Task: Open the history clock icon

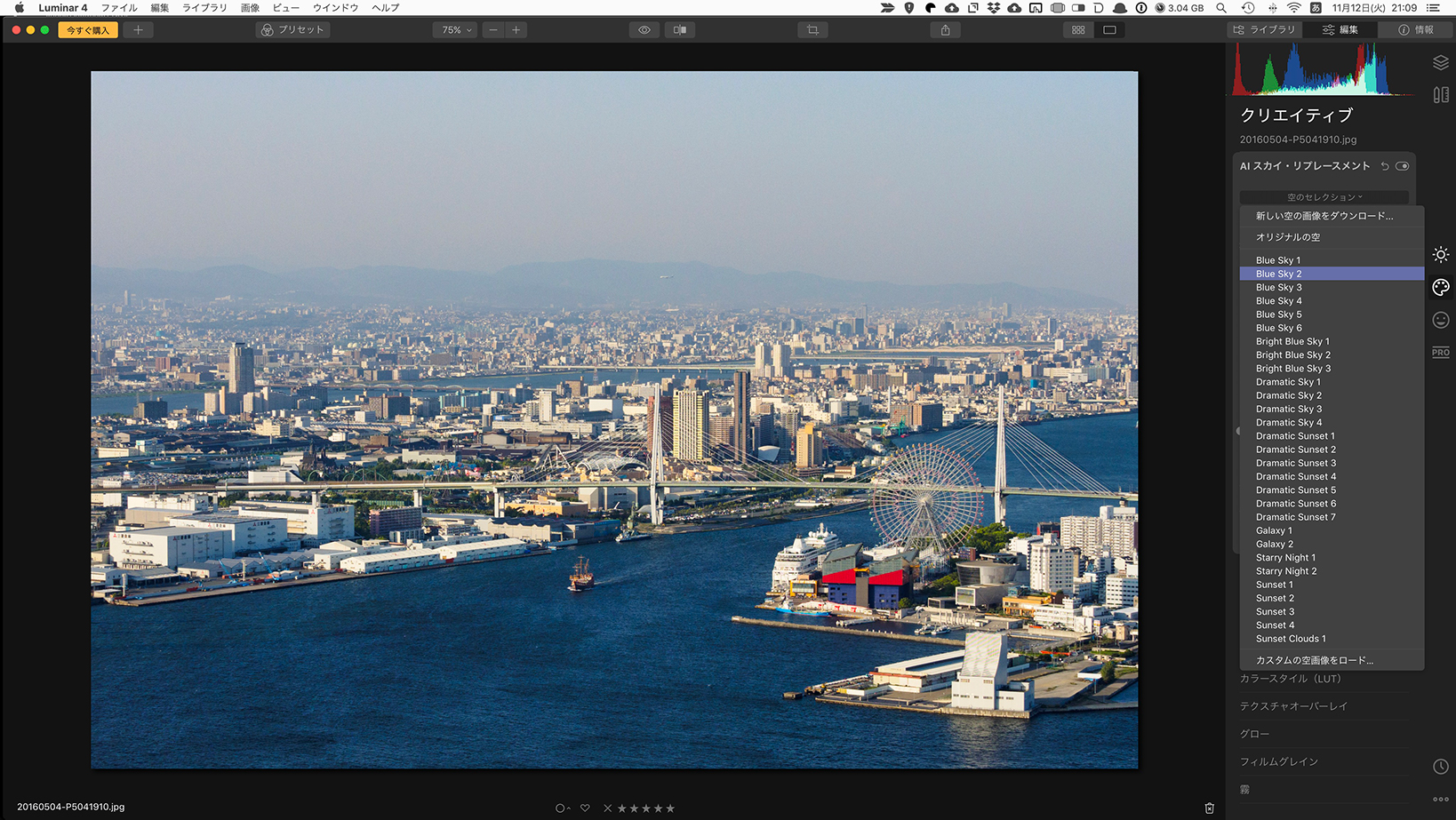Action: coord(1441,767)
